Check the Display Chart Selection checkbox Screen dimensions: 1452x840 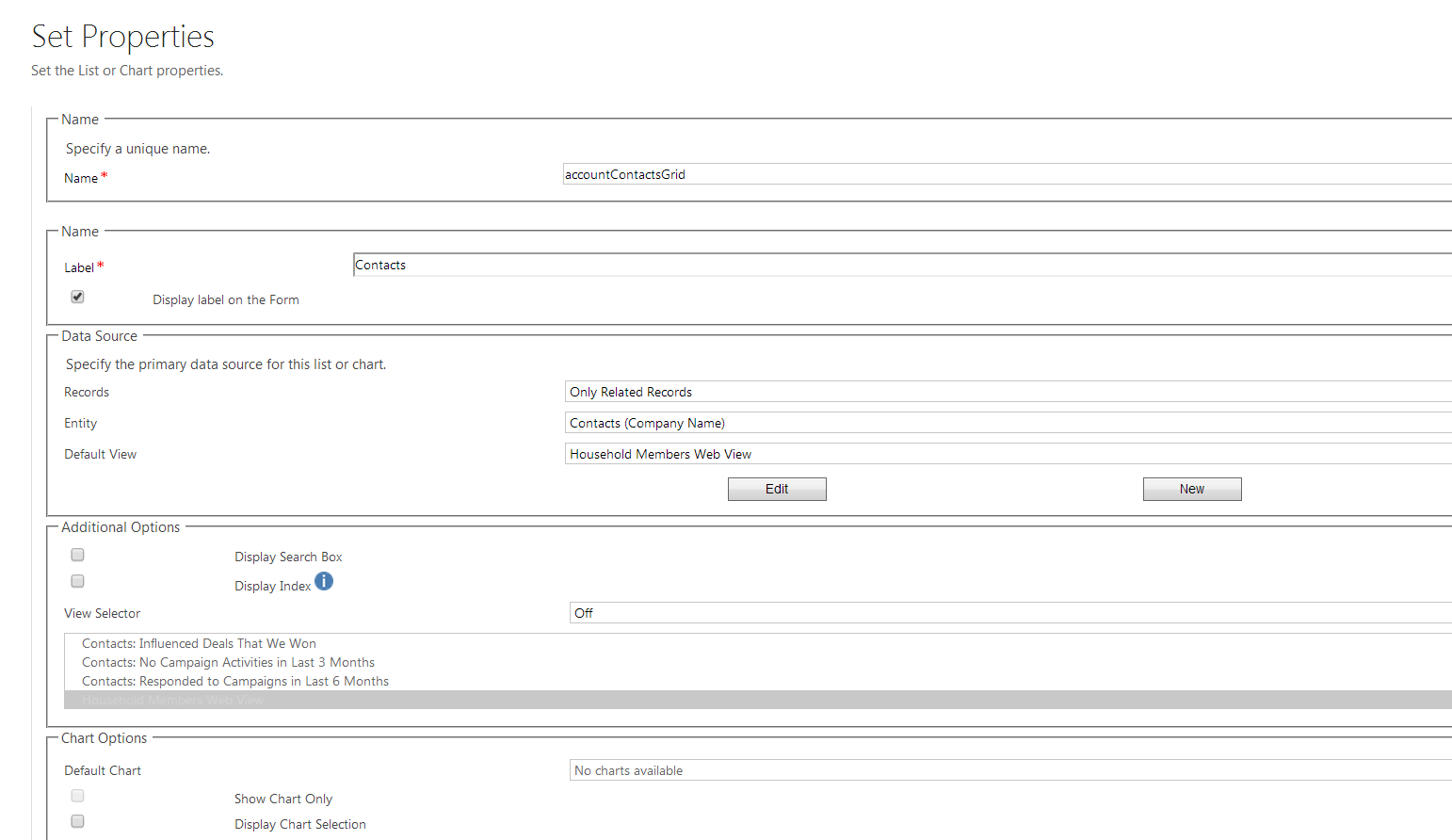tap(78, 821)
